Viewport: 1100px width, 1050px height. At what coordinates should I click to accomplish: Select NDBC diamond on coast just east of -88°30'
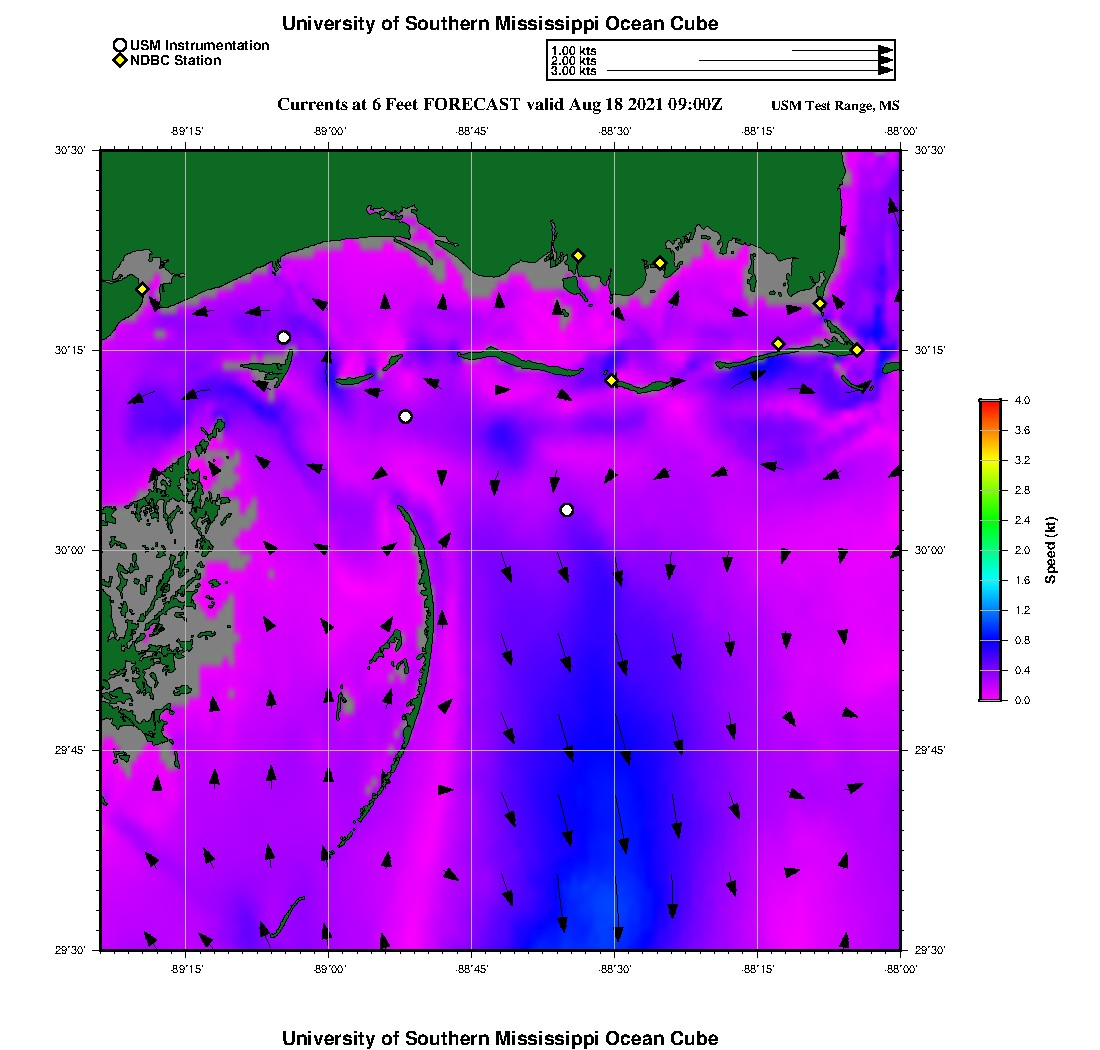660,263
